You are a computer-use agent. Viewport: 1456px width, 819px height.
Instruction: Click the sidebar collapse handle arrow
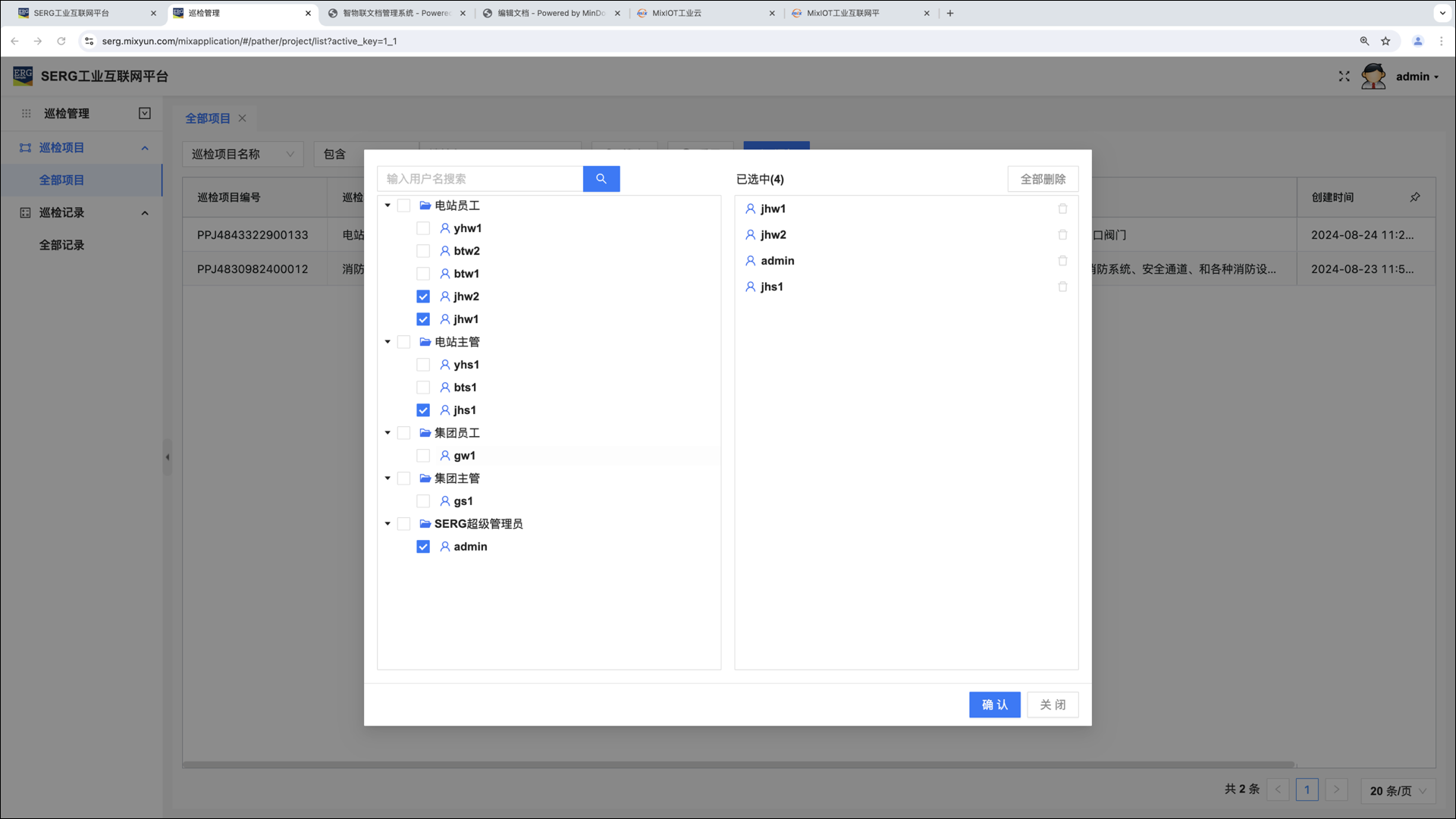pyautogui.click(x=168, y=457)
